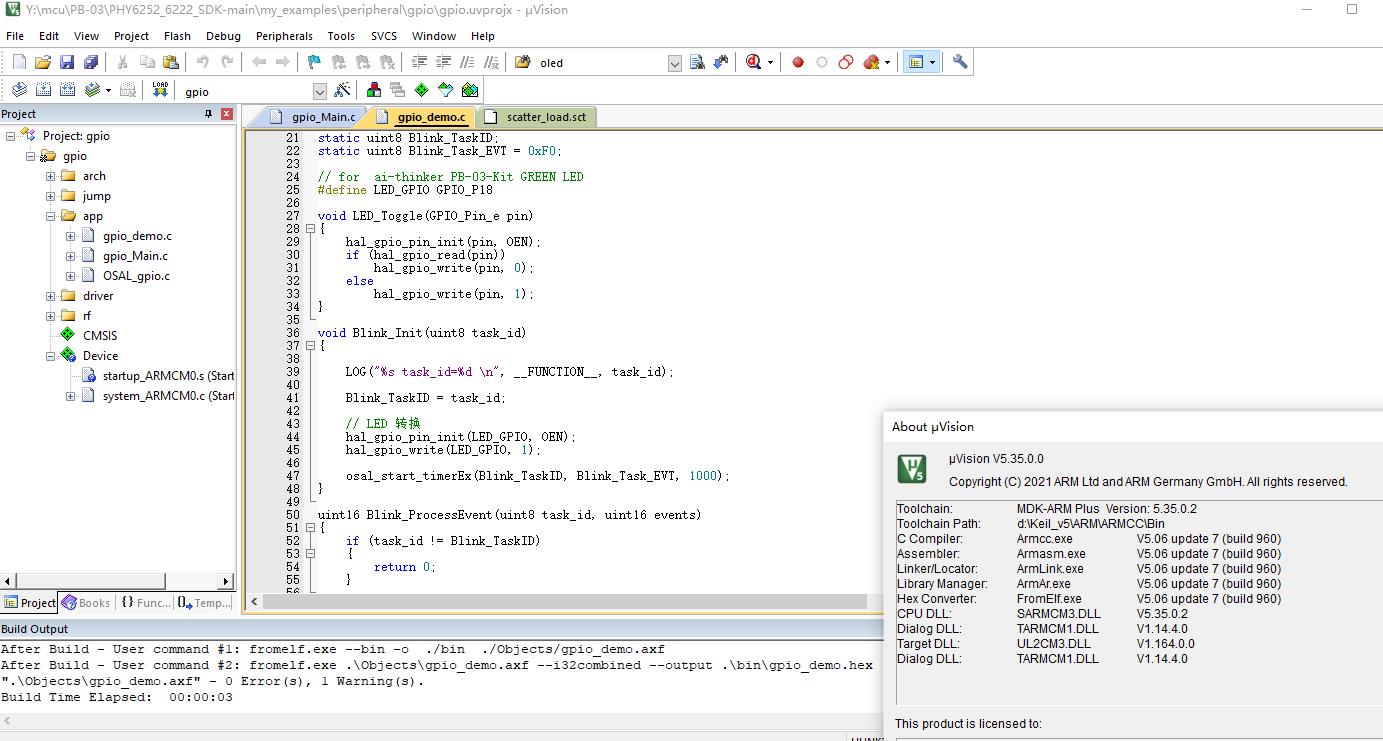This screenshot has height=741, width=1383.
Task: Open Manage Project Items icon
Action: pyautogui.click(x=374, y=90)
